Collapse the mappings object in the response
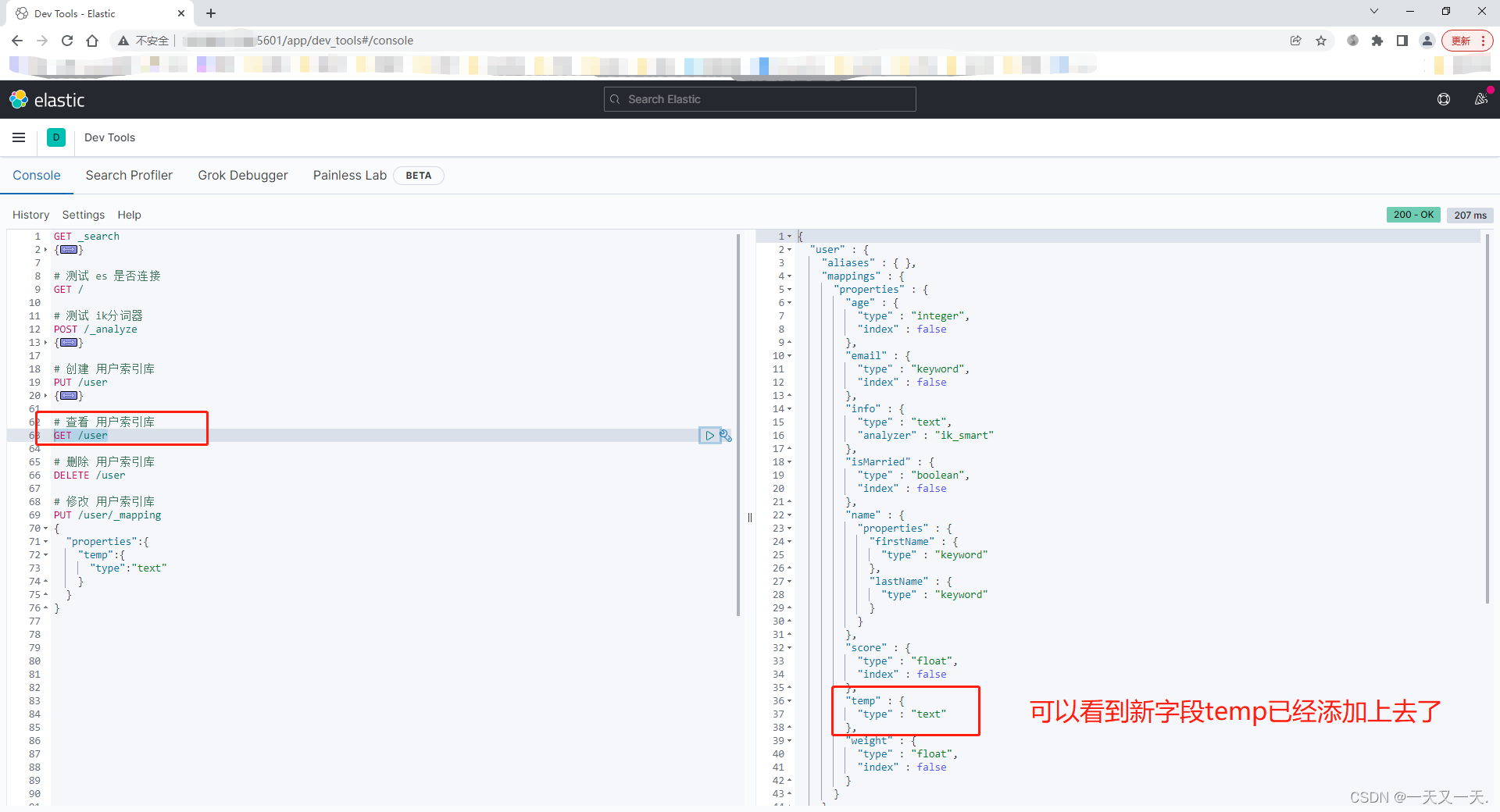Screen dimensions: 1500x812 [x=788, y=276]
